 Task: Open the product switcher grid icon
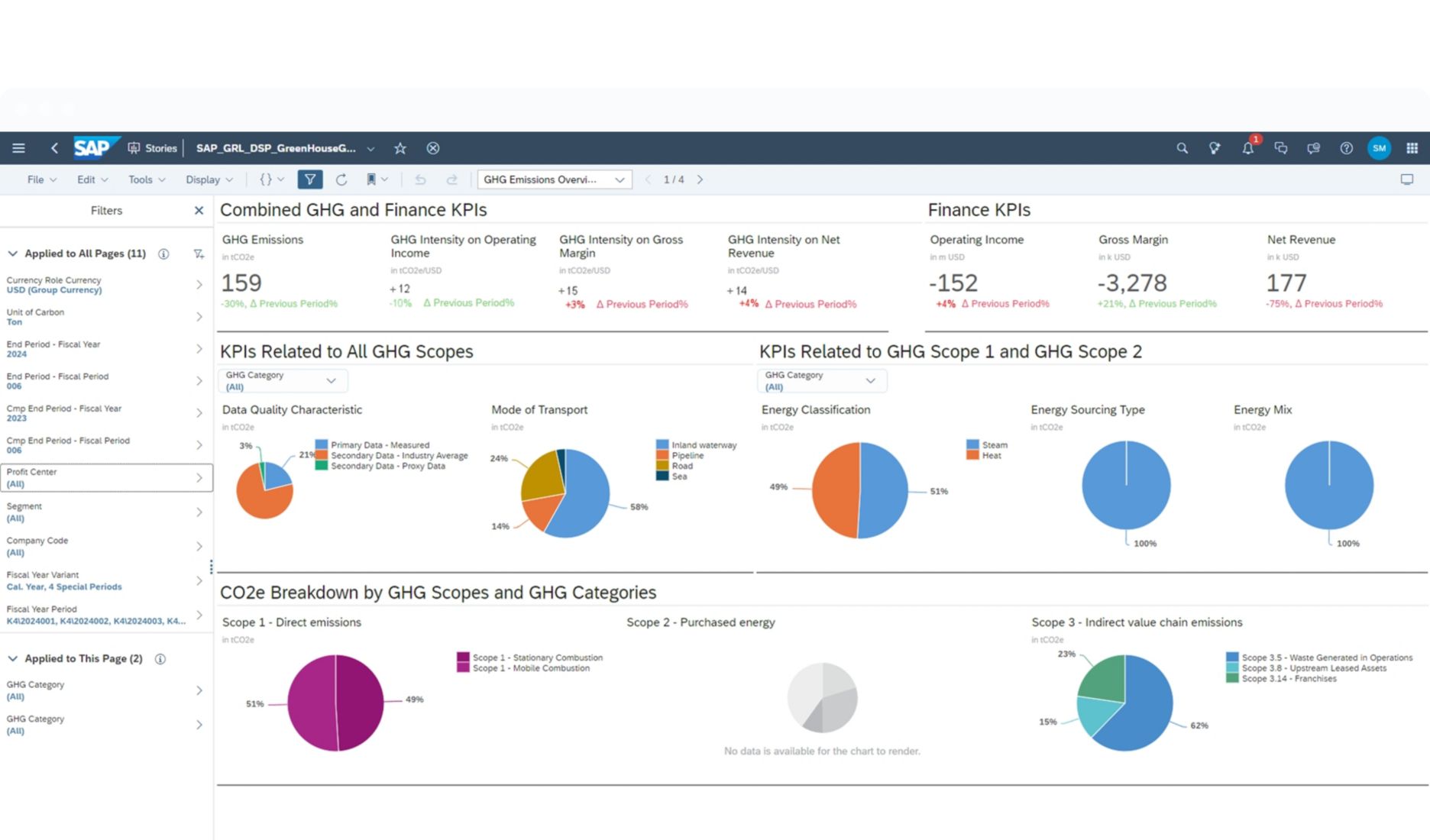click(1412, 148)
